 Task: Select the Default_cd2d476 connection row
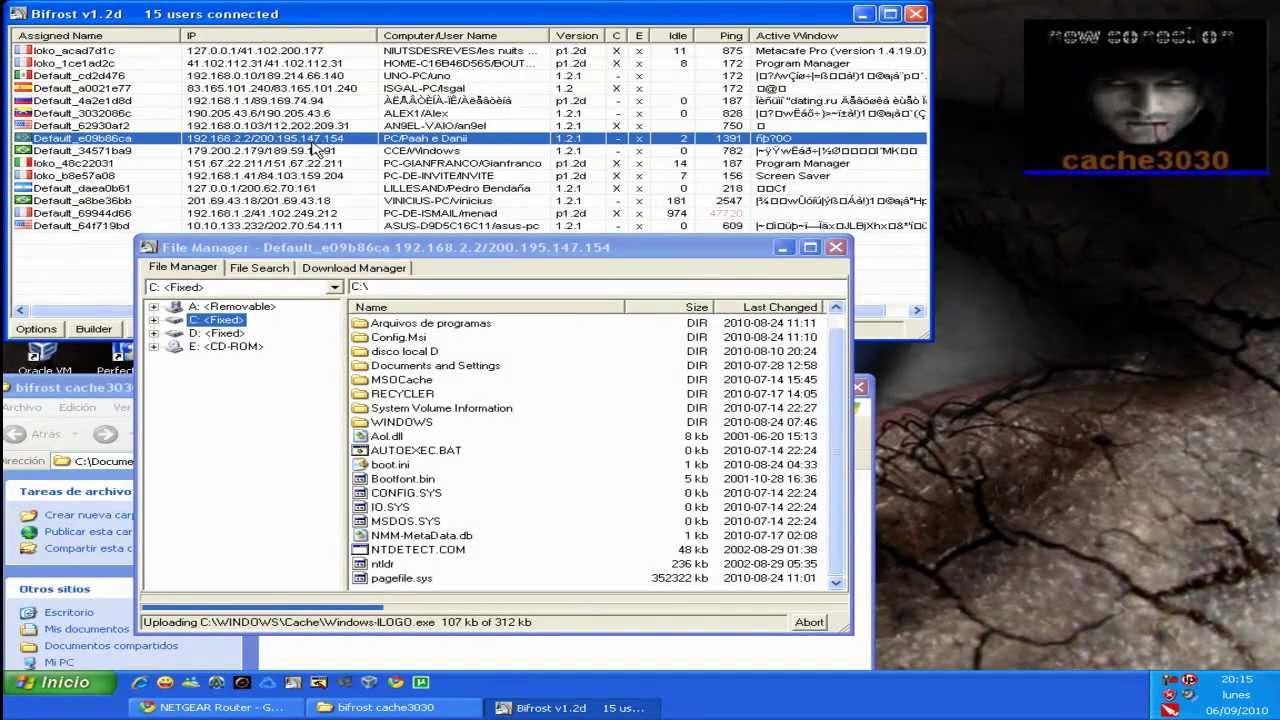(x=470, y=75)
